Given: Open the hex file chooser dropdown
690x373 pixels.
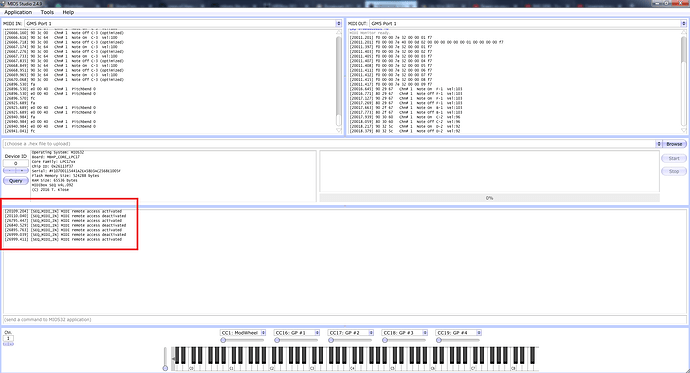Looking at the screenshot, I should (659, 144).
